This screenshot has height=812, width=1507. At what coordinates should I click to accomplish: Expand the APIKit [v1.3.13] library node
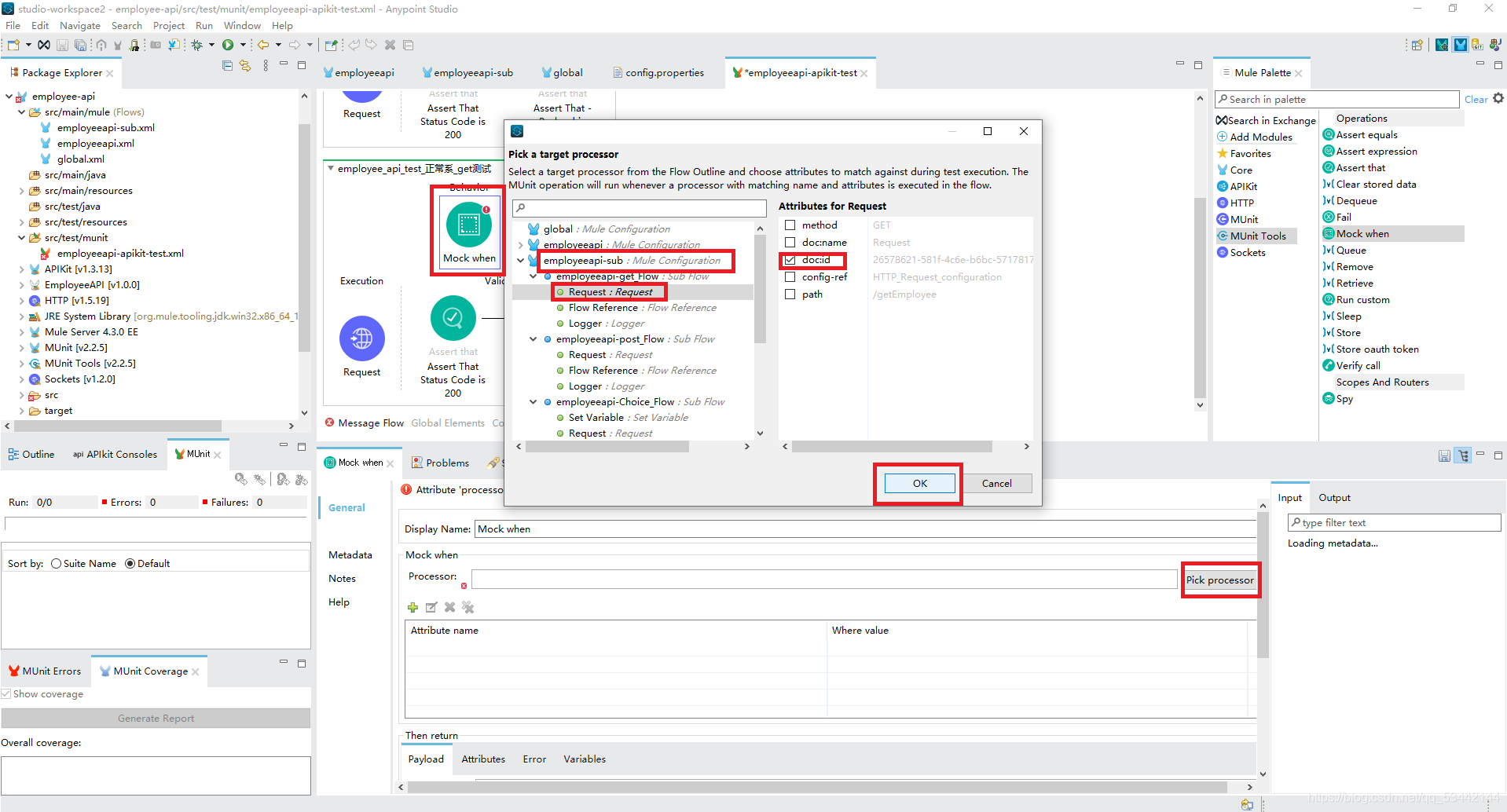pos(21,269)
